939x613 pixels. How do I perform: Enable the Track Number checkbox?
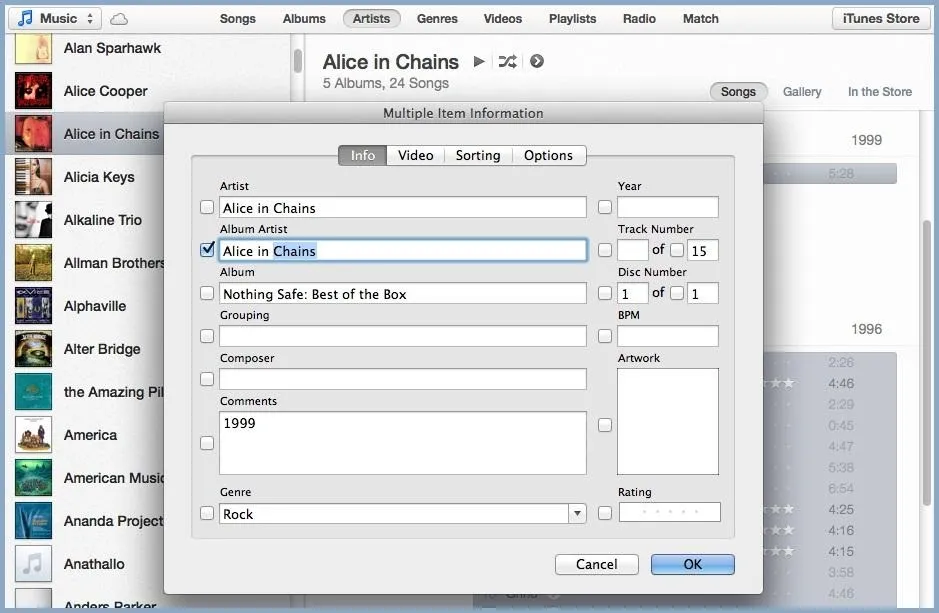pyautogui.click(x=605, y=250)
